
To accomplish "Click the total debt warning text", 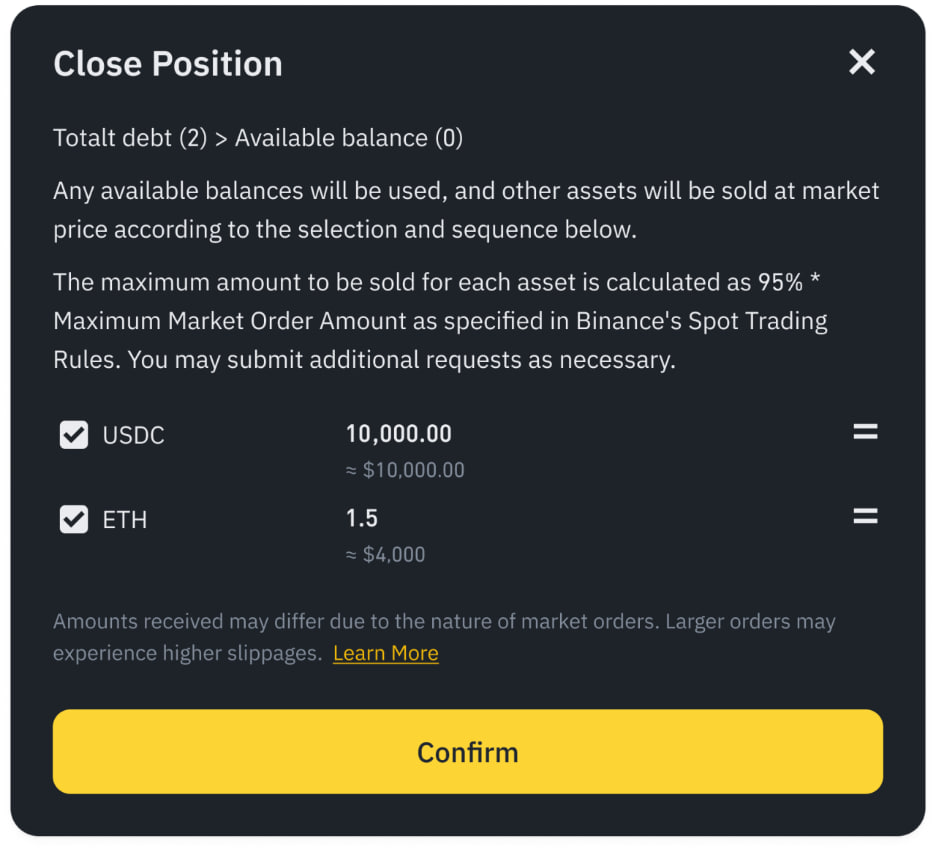I will pos(258,138).
